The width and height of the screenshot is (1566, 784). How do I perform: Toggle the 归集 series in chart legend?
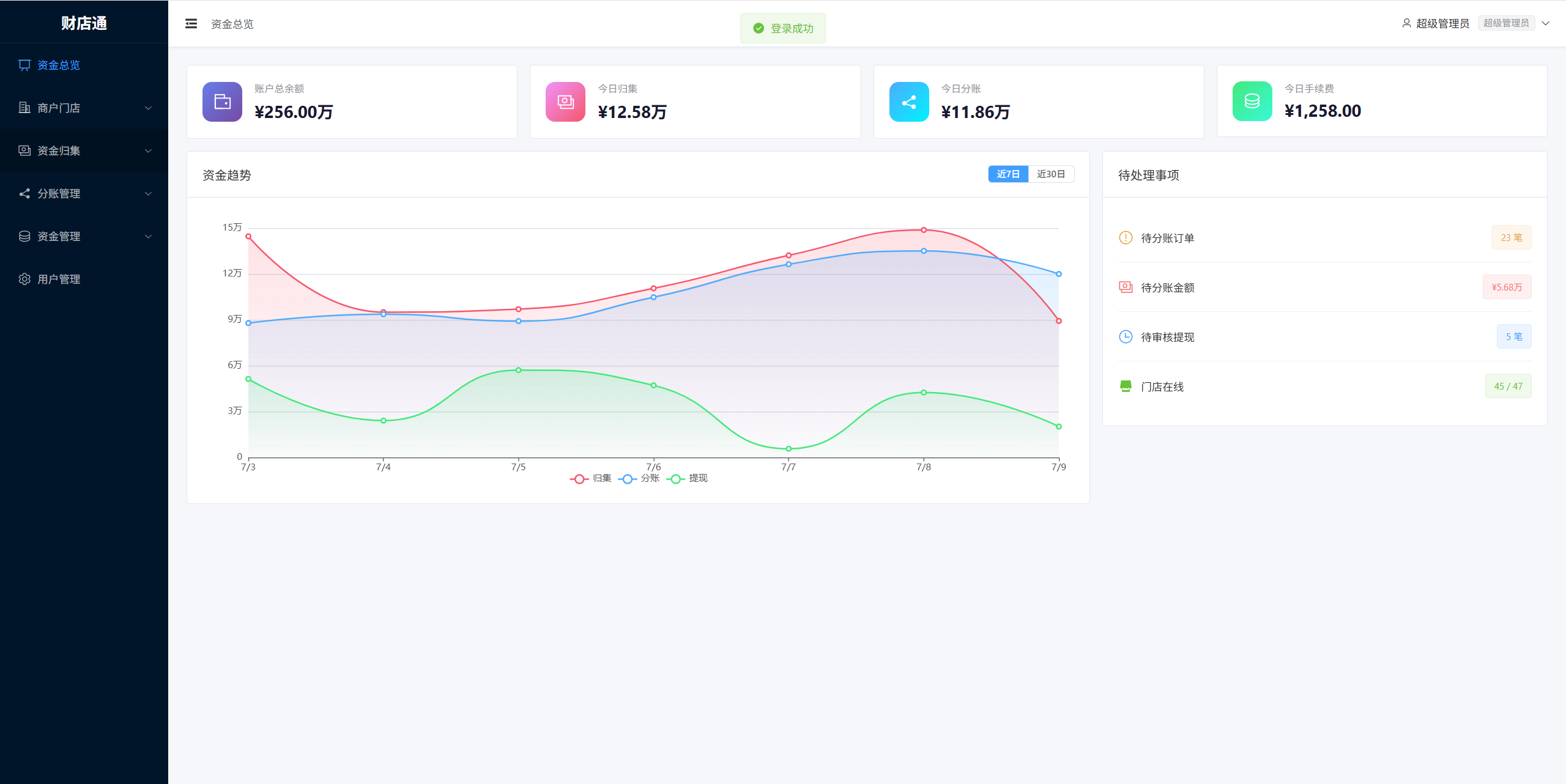(590, 478)
